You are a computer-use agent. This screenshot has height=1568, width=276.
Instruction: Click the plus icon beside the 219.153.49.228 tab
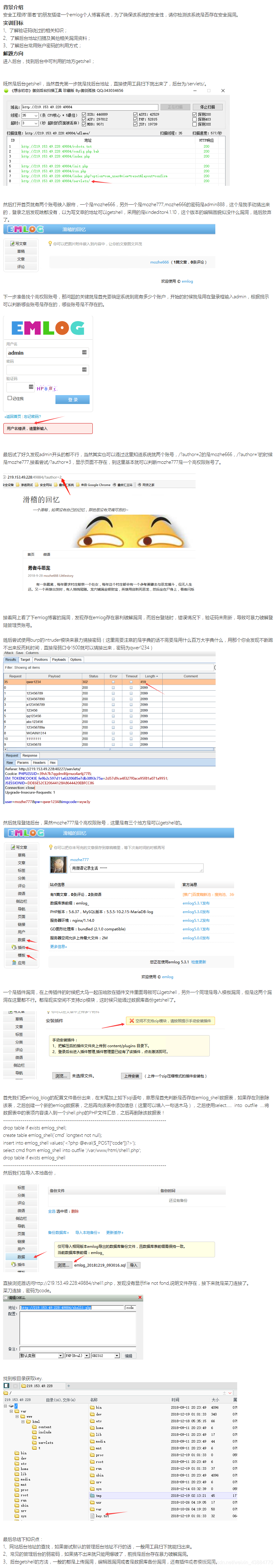point(69,1386)
